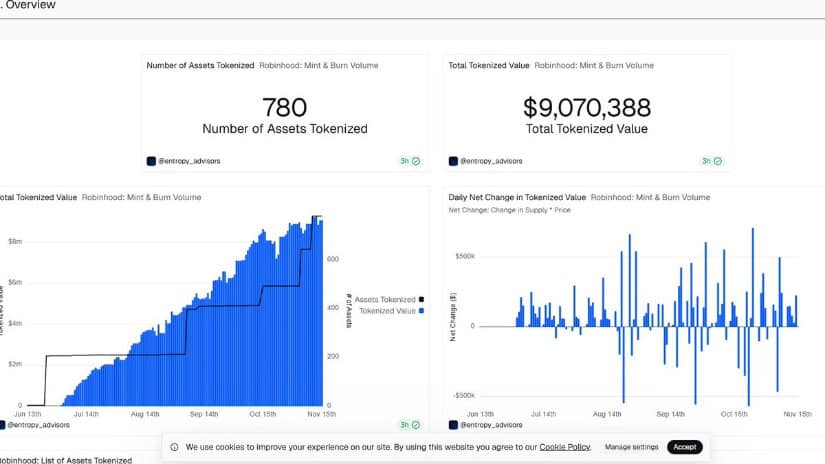
Task: Open the Number of Assets Tokenized title link
Action: tap(200, 65)
